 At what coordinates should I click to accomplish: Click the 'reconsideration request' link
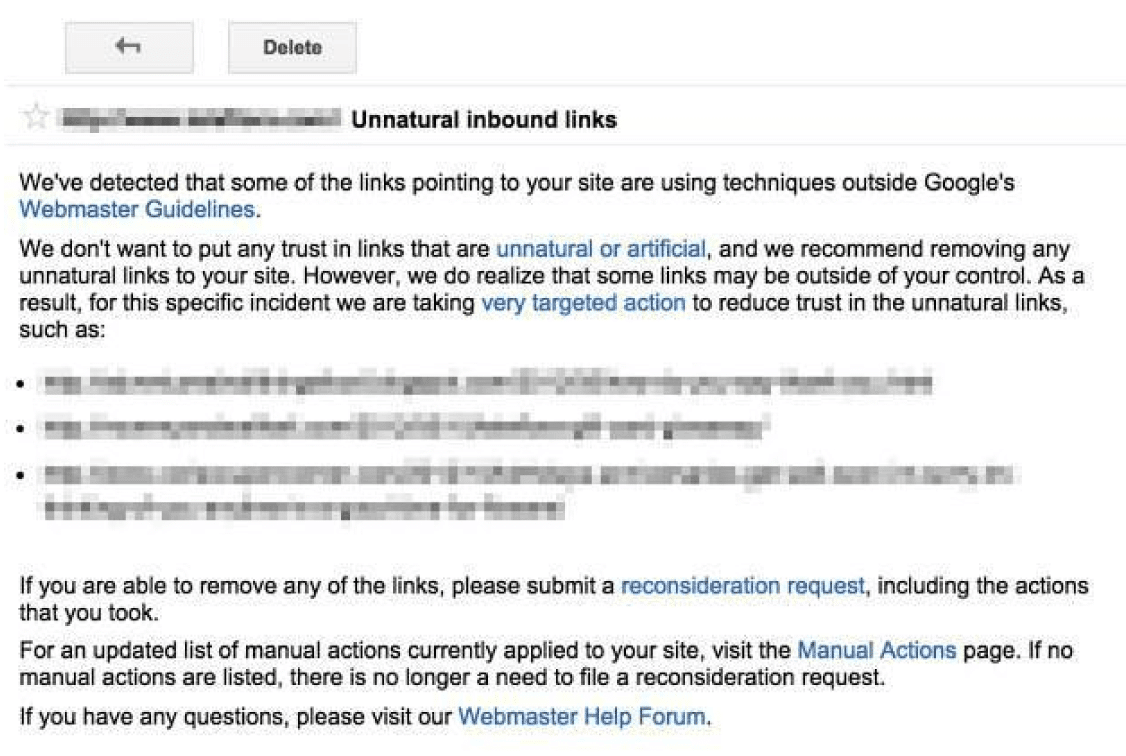pyautogui.click(x=742, y=586)
